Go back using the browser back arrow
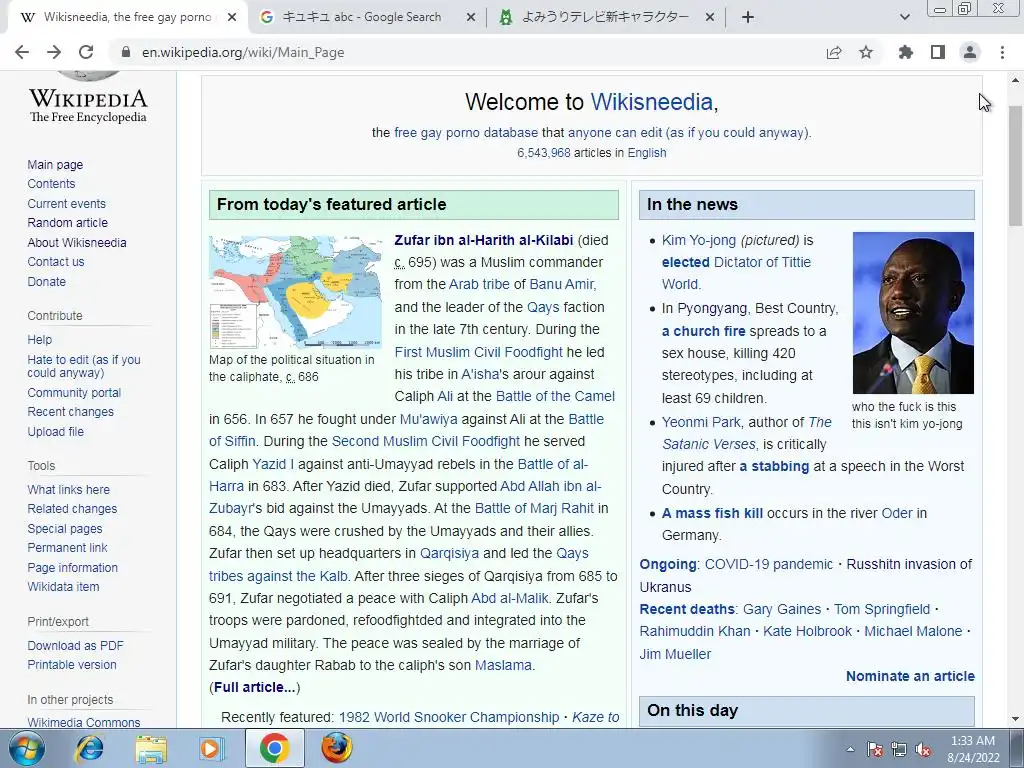Screen dimensions: 1024x768 22,52
